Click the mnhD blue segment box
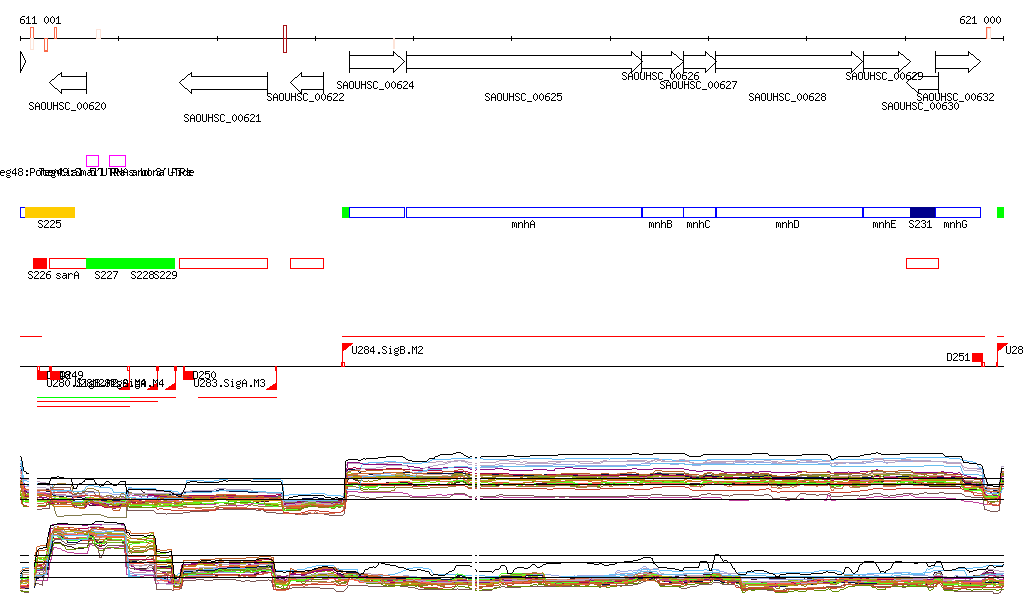 790,212
